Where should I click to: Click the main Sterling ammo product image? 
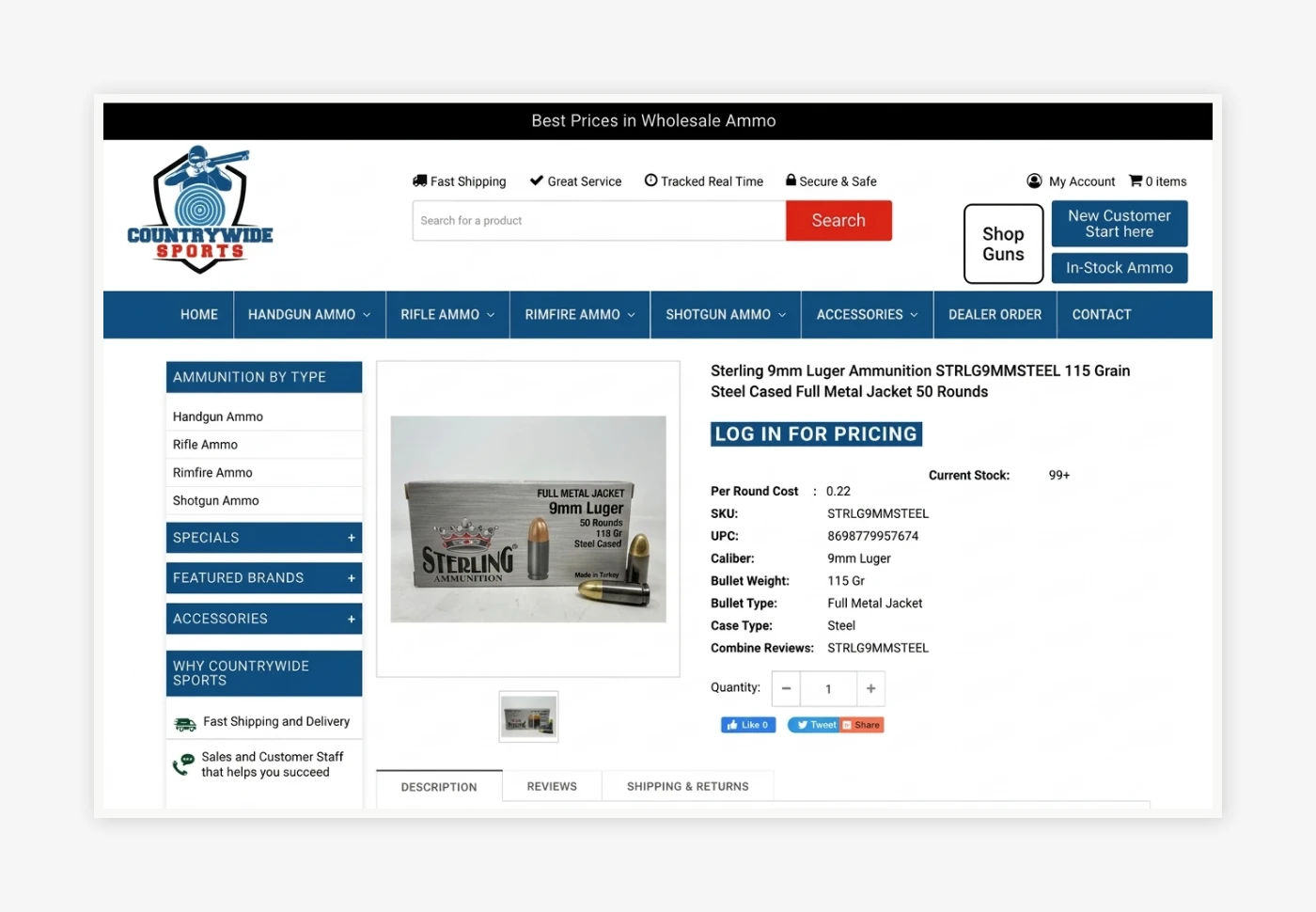[528, 519]
